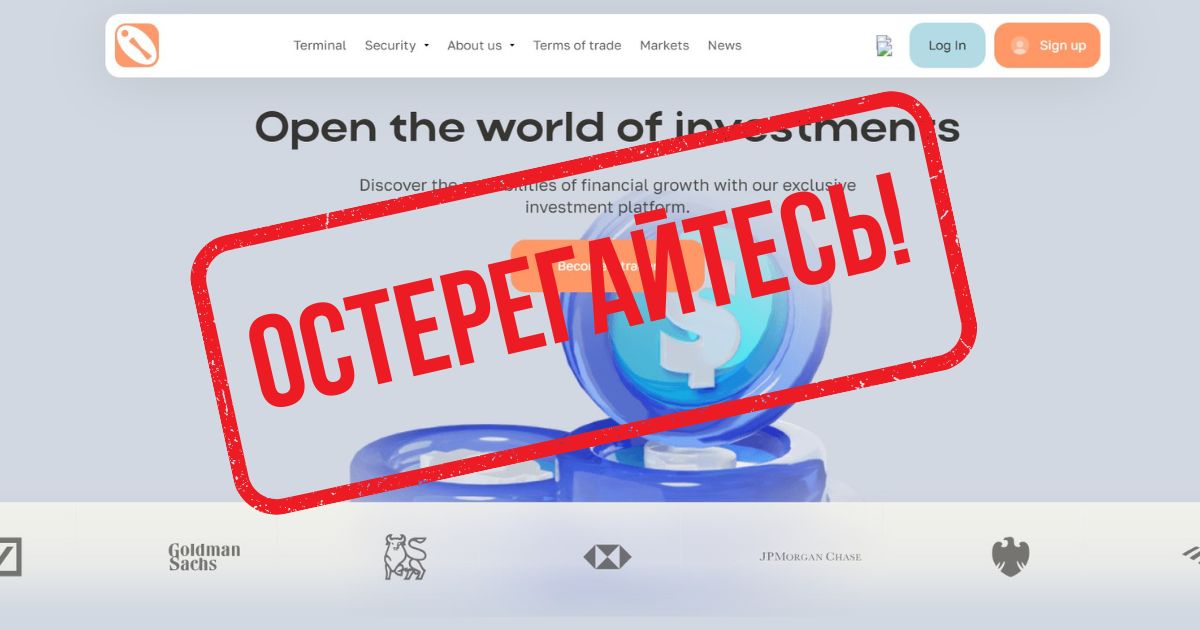The image size is (1200, 630).
Task: Click the HSBC hexagon logo
Action: point(608,557)
